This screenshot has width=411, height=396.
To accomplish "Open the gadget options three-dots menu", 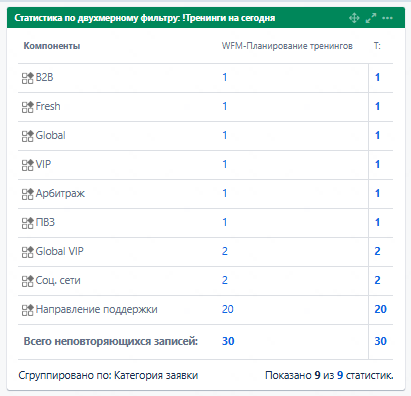I will 387,18.
